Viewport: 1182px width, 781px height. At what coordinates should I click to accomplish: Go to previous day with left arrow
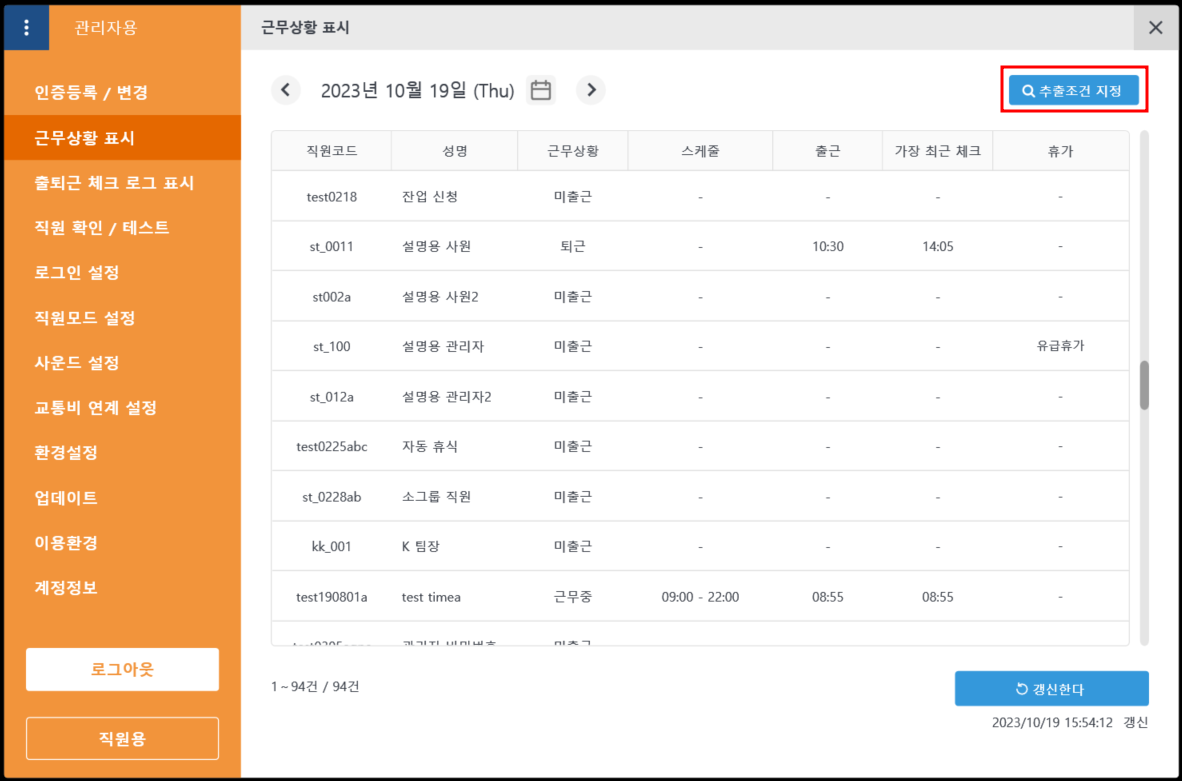285,90
